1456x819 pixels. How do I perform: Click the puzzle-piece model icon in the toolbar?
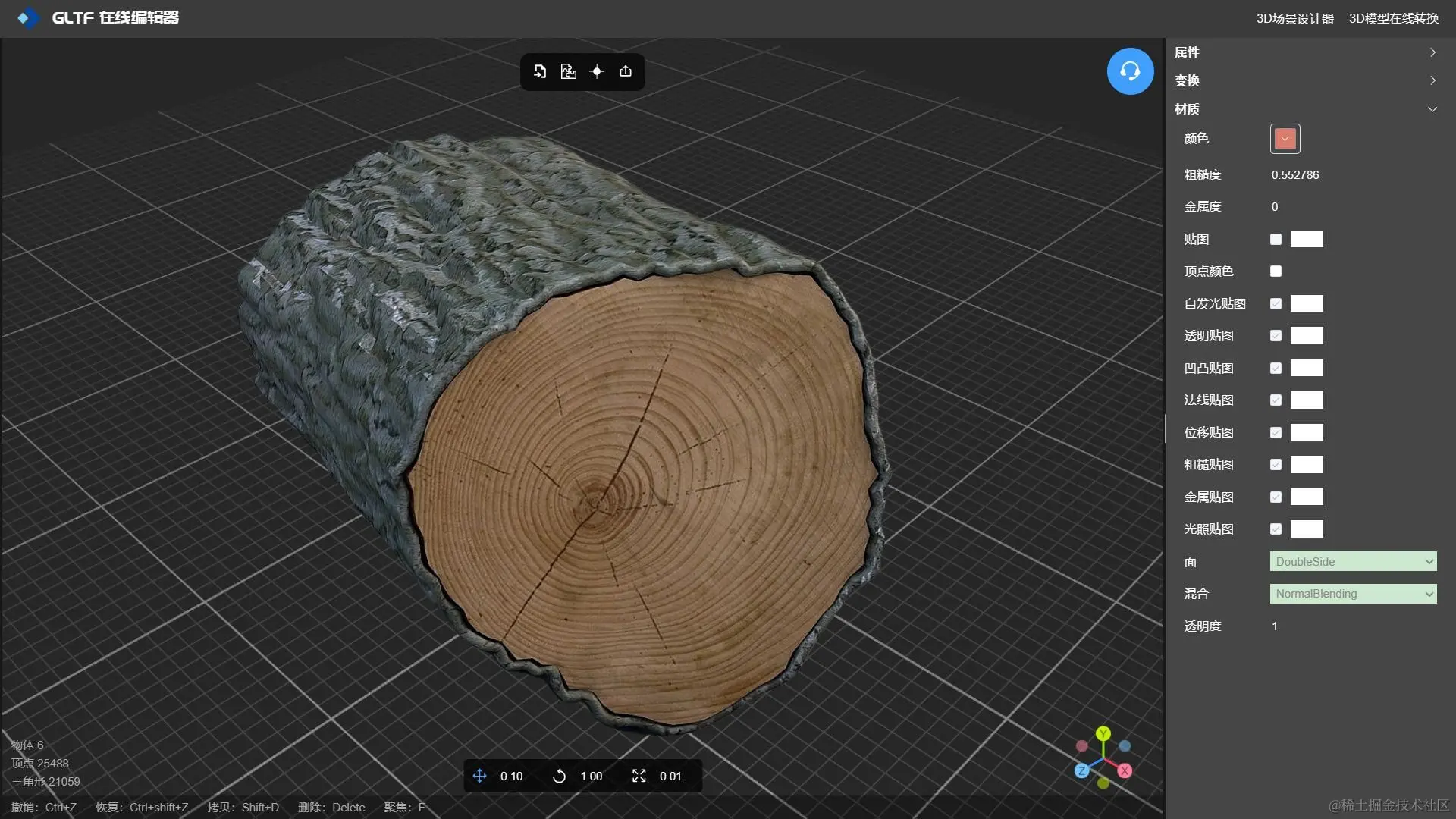click(568, 71)
